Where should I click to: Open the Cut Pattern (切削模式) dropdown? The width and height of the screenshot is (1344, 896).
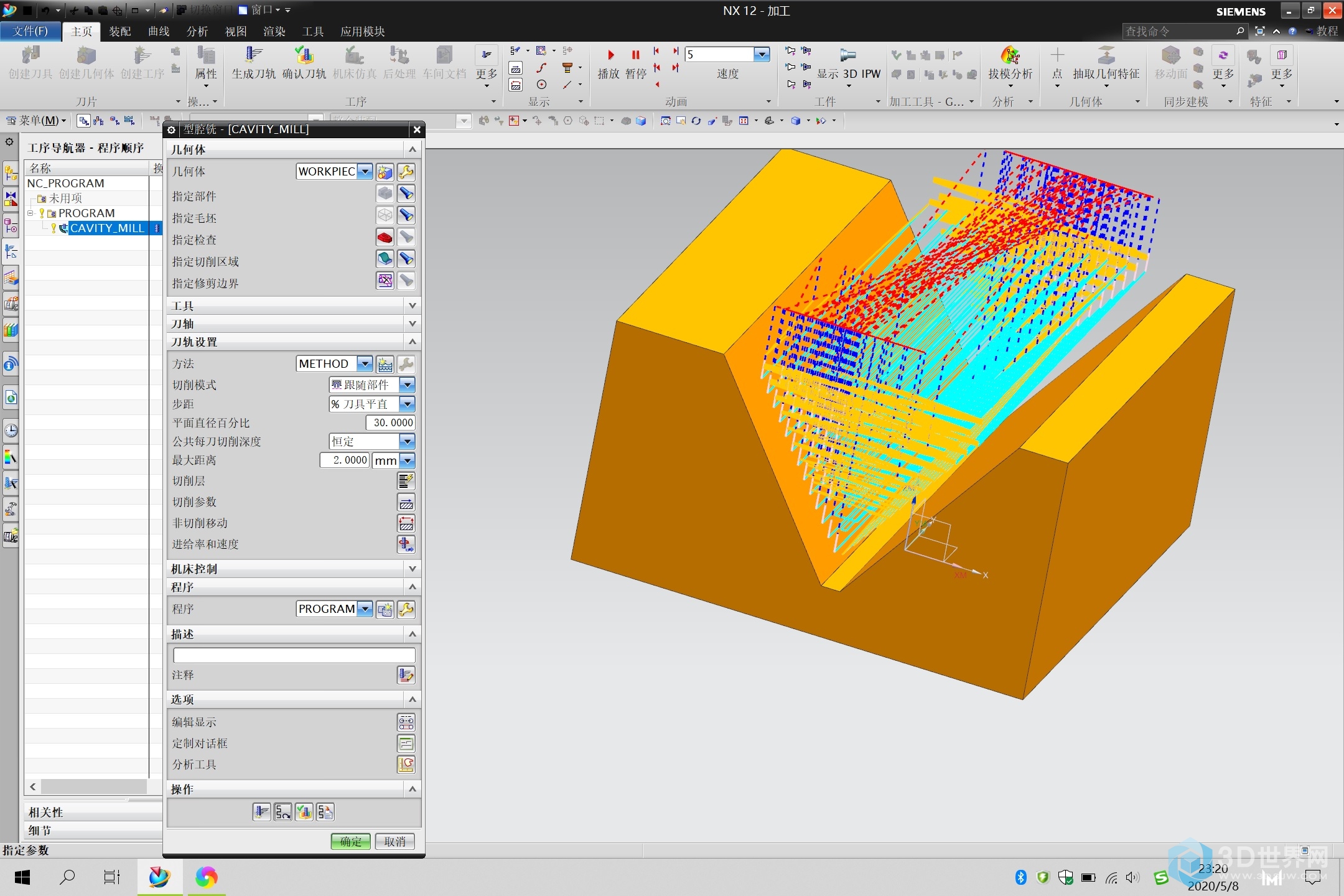click(407, 385)
